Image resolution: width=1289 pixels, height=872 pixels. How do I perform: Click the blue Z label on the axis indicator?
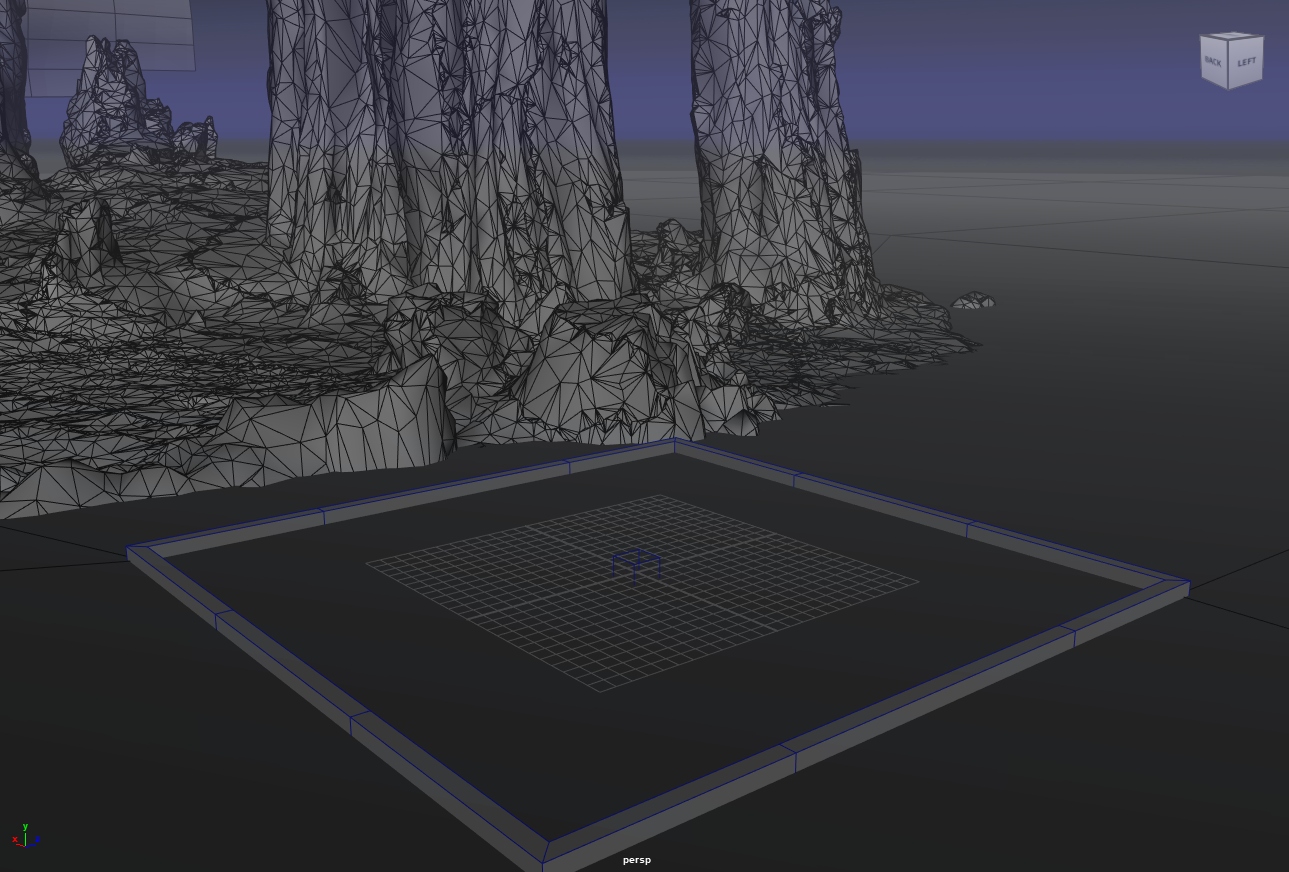(36, 841)
